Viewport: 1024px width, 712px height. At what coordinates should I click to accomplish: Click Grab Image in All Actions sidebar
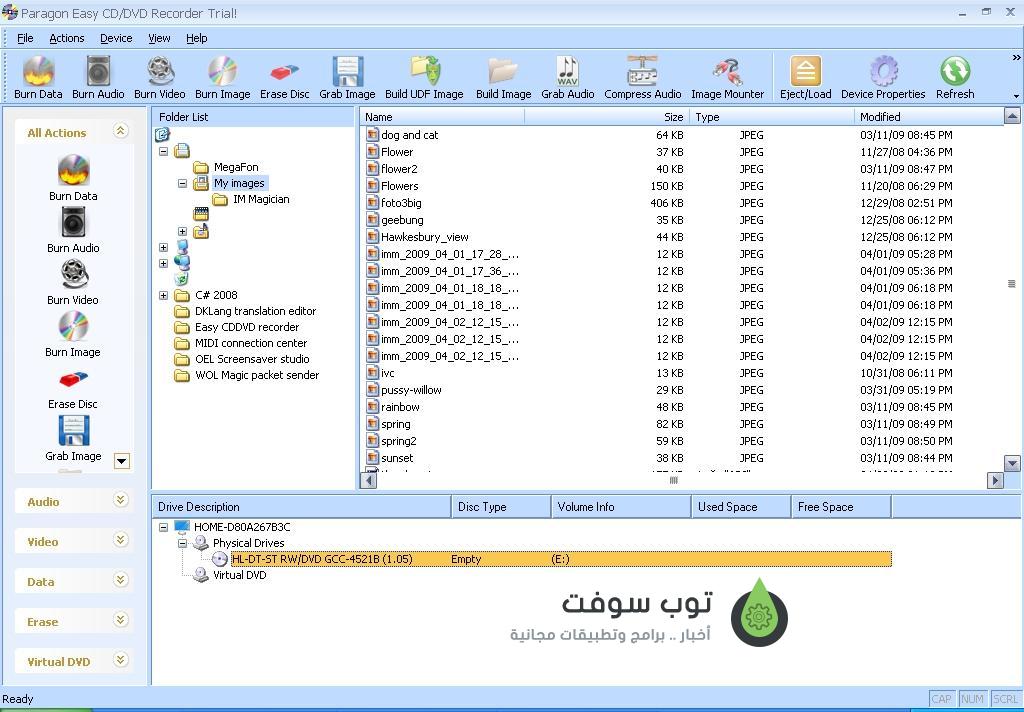(x=73, y=438)
